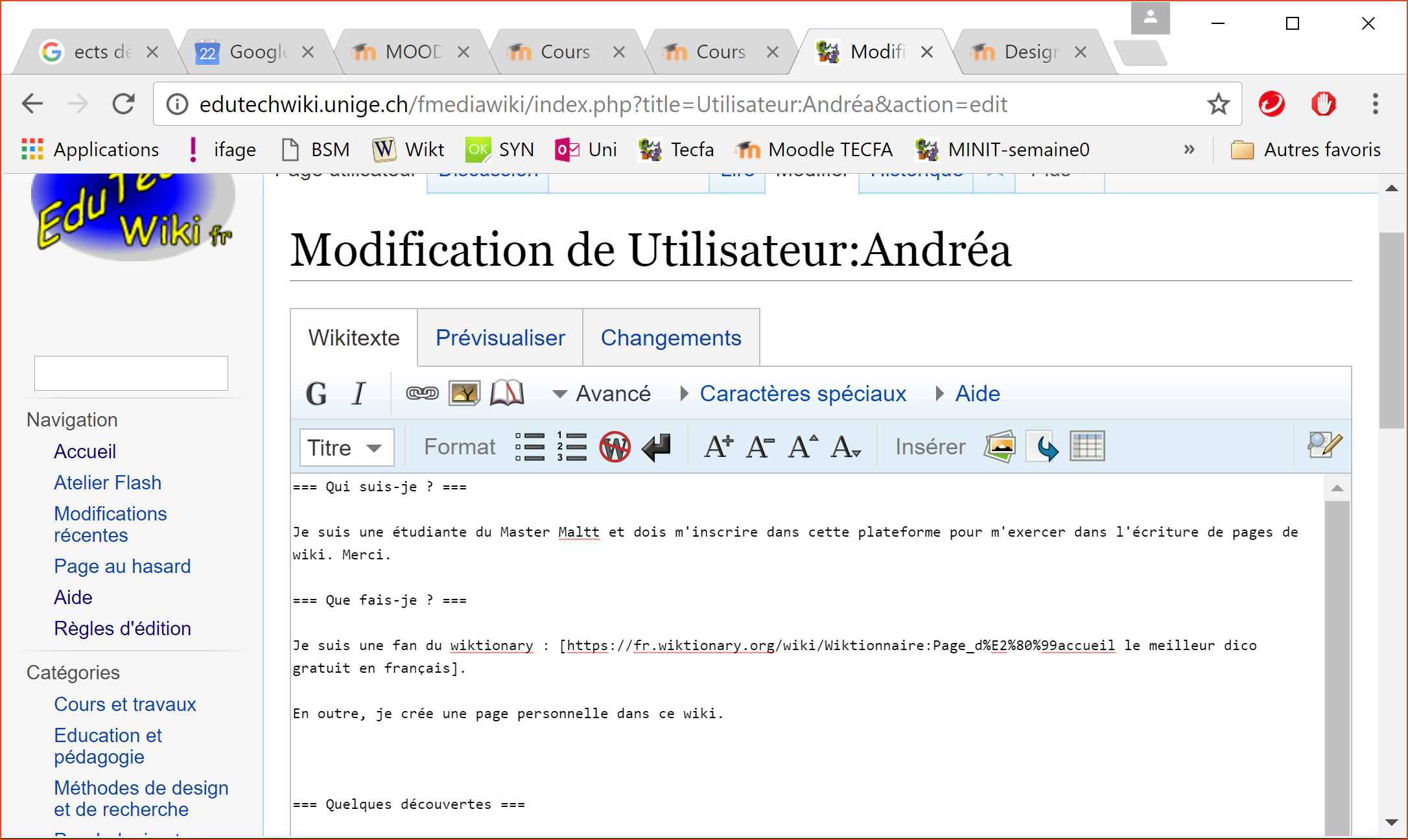Focus the wiki search input field
This screenshot has height=840, width=1408.
131,373
